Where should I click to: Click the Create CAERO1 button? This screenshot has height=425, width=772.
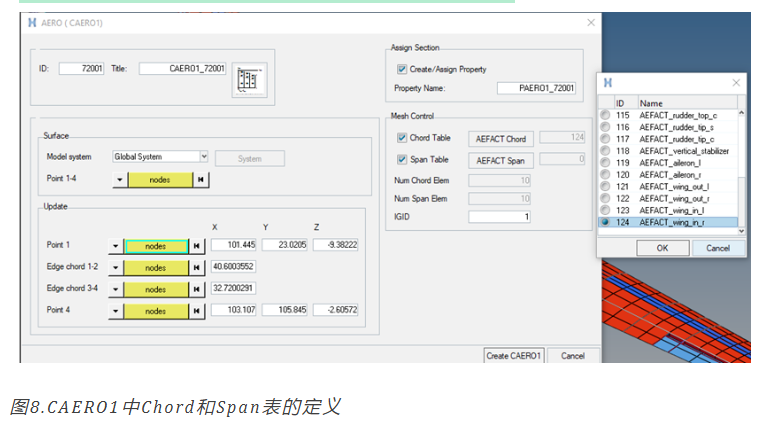(514, 356)
